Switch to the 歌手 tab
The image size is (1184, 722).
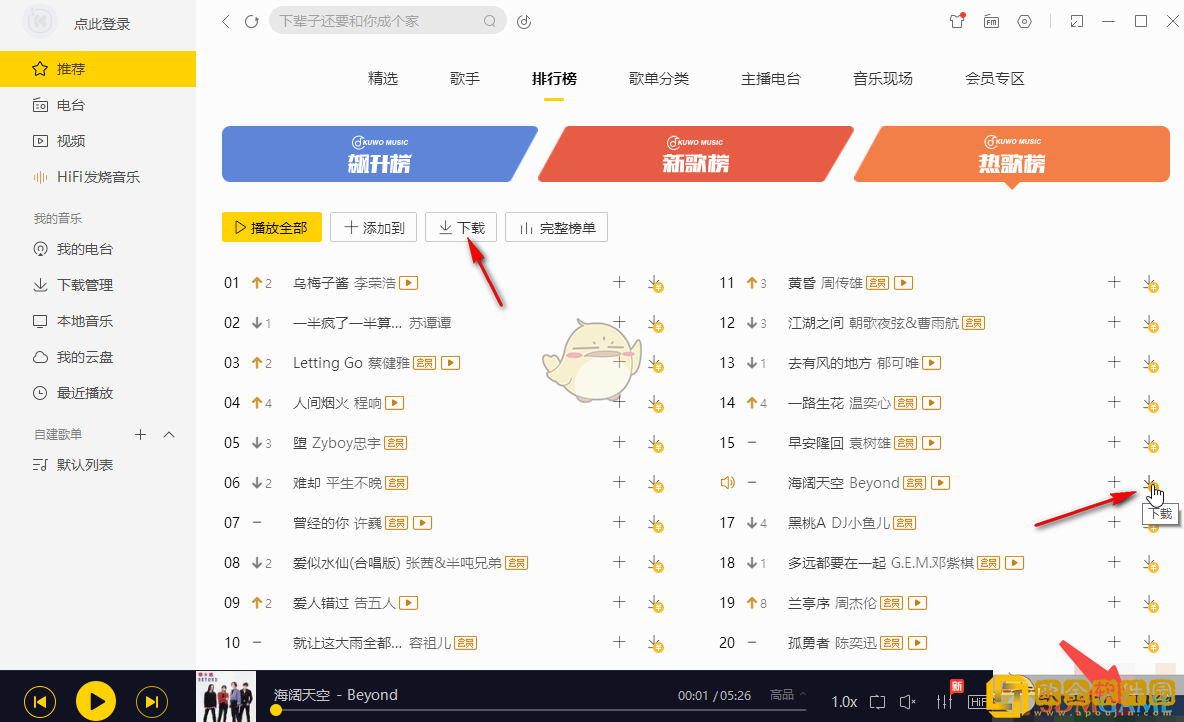click(x=464, y=79)
